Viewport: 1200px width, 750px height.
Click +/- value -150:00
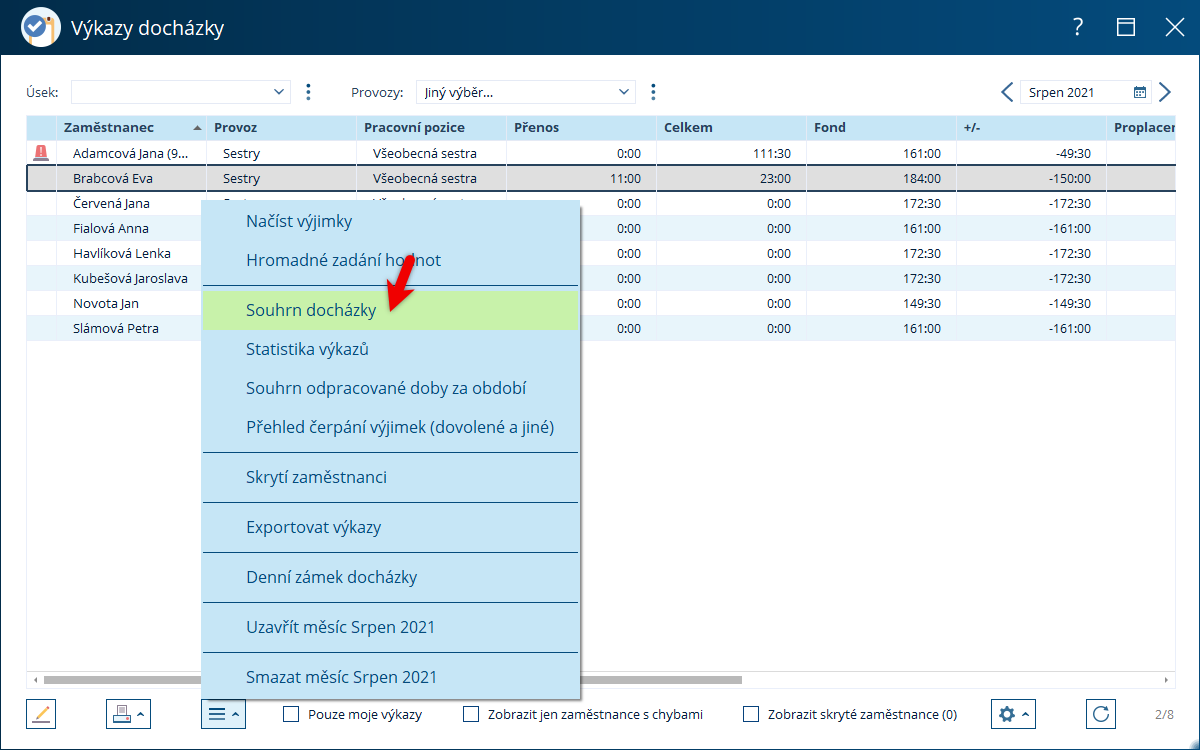1068,178
